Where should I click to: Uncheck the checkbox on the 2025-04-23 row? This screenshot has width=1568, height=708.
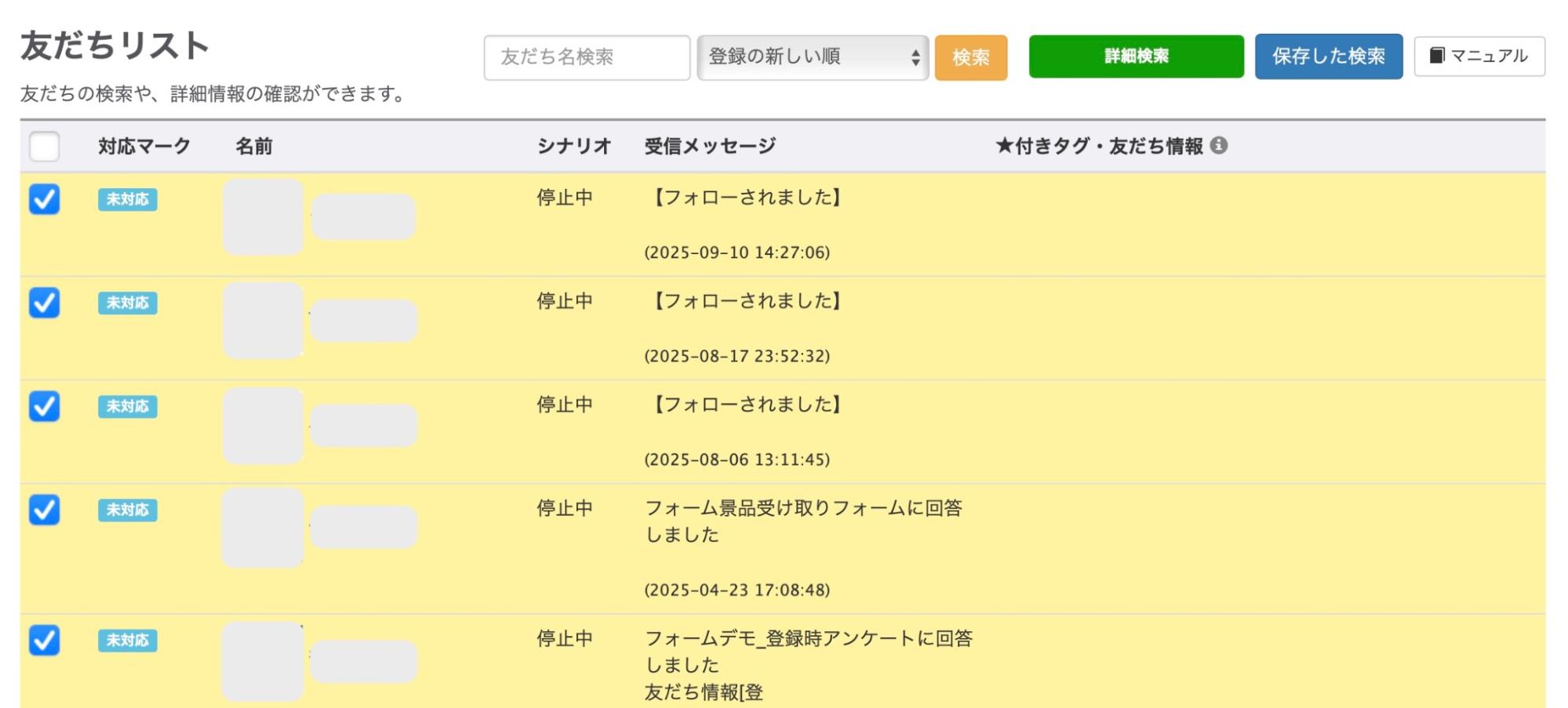tap(44, 511)
